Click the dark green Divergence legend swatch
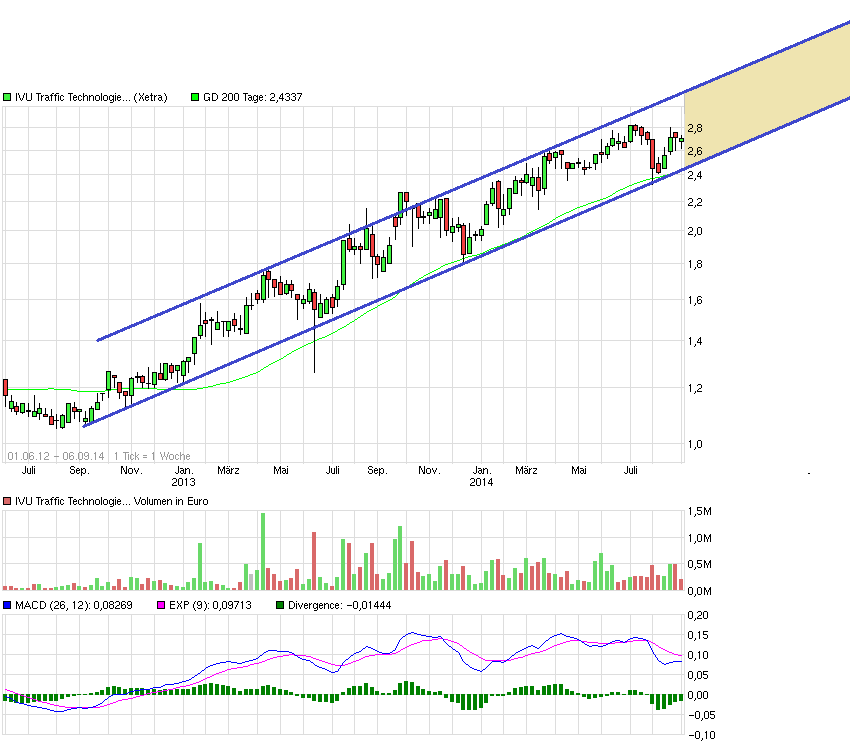850x743 pixels. pos(280,605)
